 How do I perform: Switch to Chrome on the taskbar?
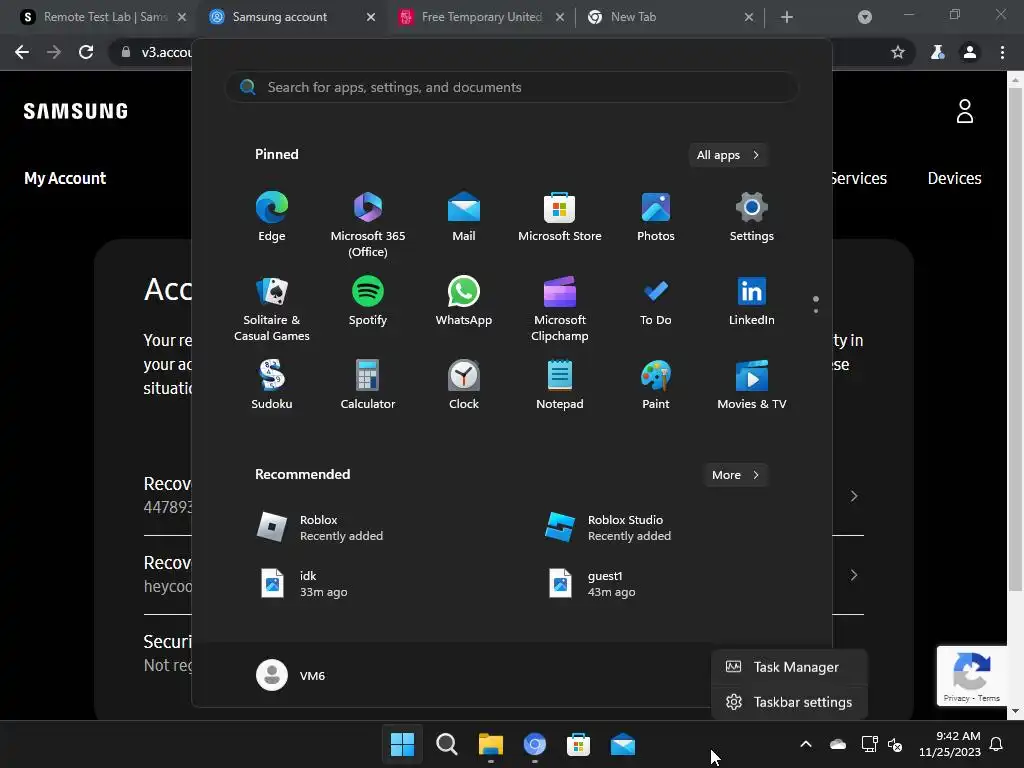coord(535,744)
